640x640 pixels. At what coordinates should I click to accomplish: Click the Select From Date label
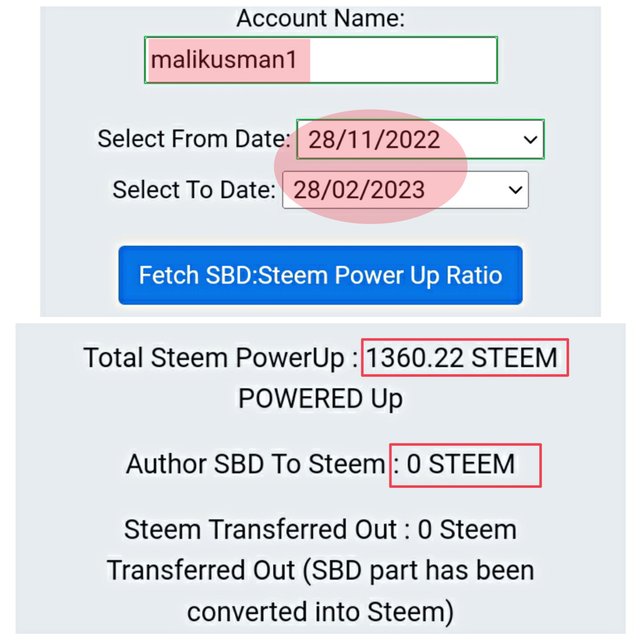(194, 139)
